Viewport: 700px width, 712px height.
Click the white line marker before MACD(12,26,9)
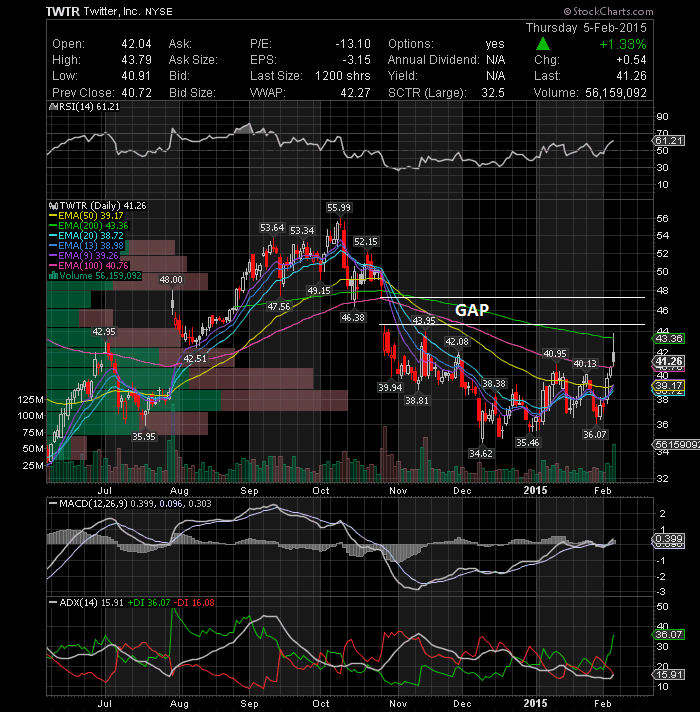coord(53,504)
